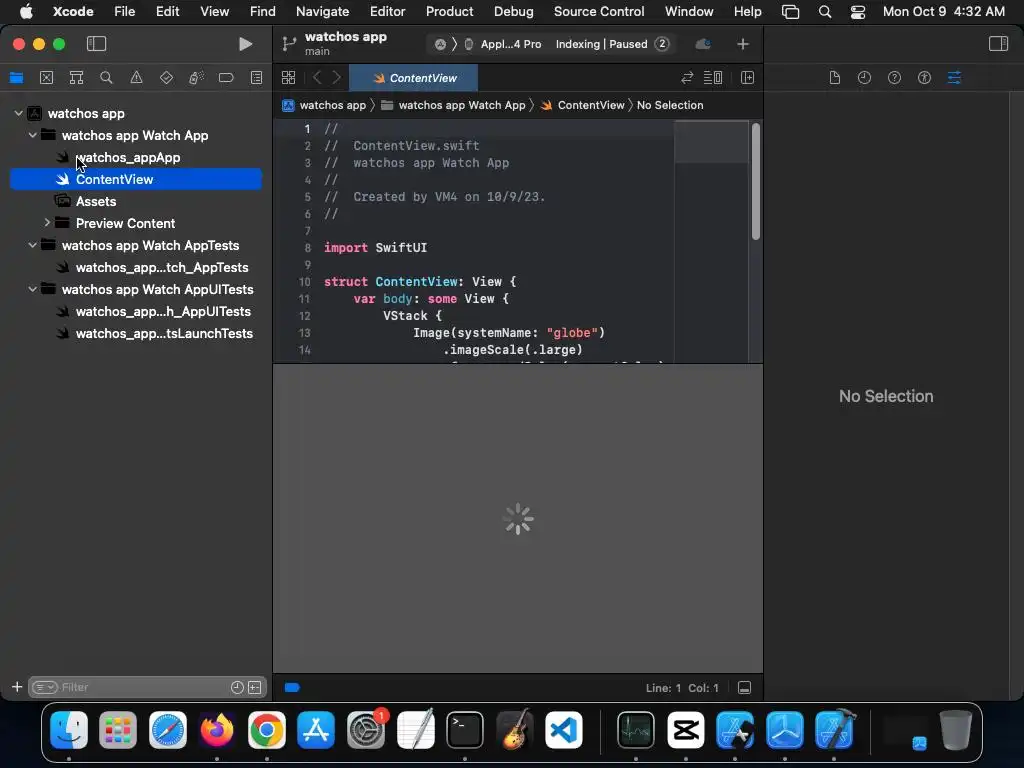Run the app with the play button
Image resolution: width=1024 pixels, height=768 pixels.
coord(246,44)
